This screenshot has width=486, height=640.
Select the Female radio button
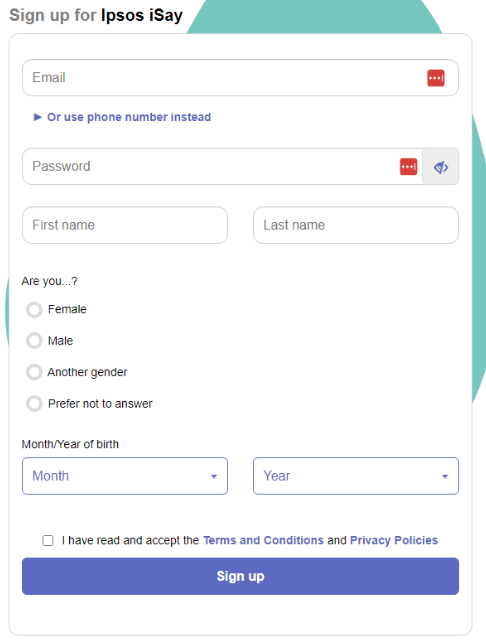(34, 310)
